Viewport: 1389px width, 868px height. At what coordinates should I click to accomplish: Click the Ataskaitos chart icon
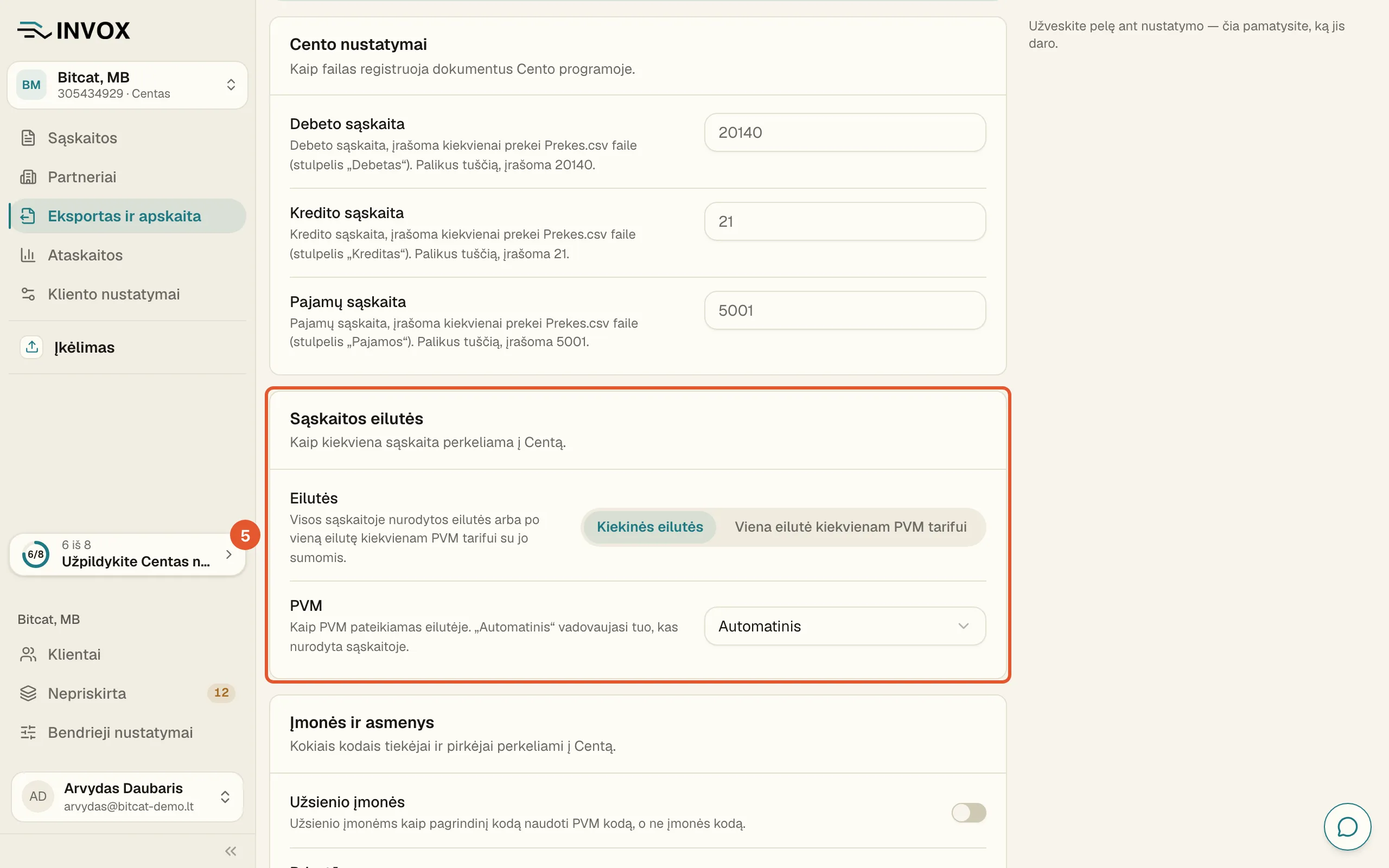(x=28, y=255)
